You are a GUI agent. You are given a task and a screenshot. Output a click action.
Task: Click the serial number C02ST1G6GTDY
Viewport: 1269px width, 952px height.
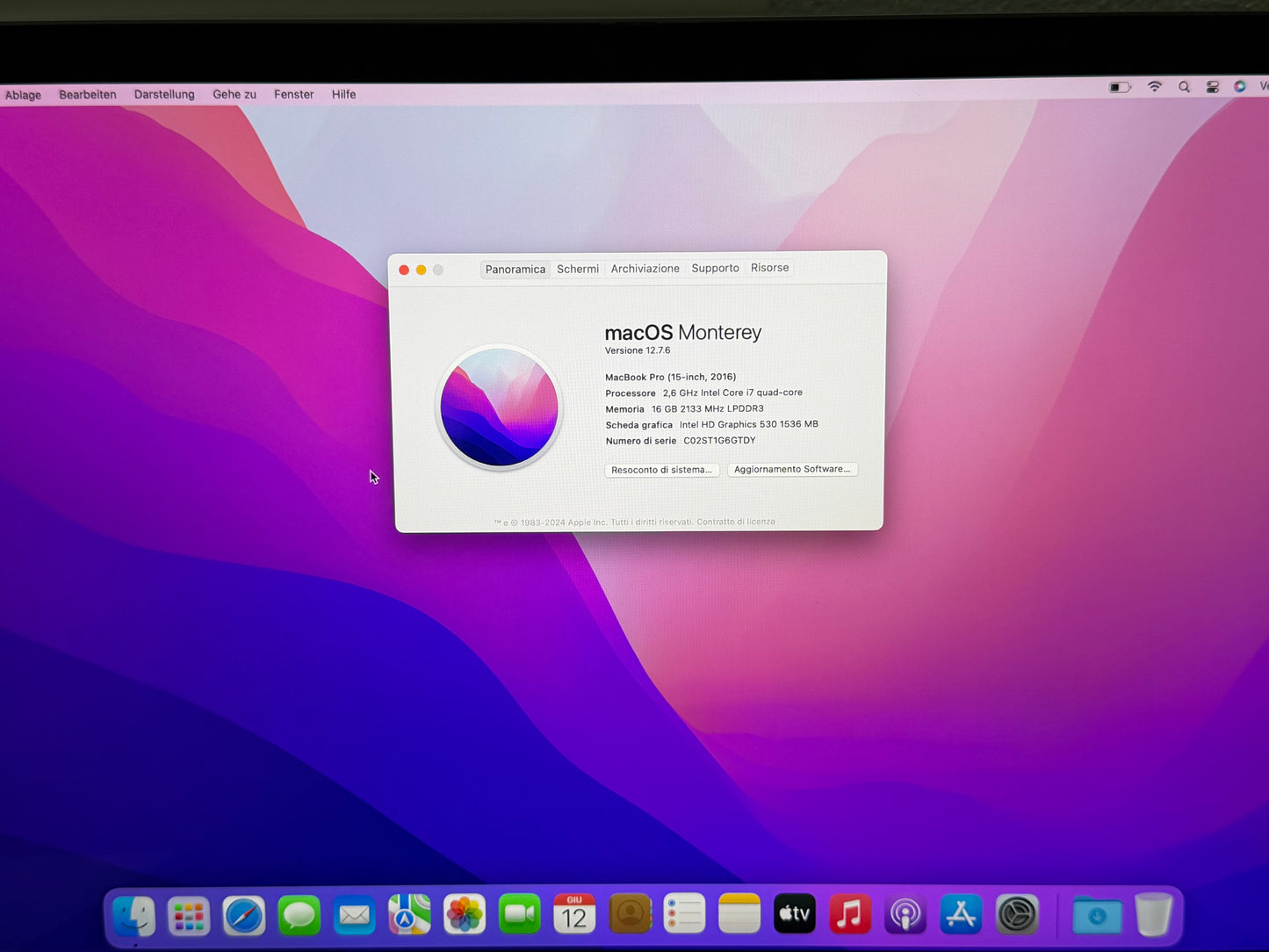(719, 441)
